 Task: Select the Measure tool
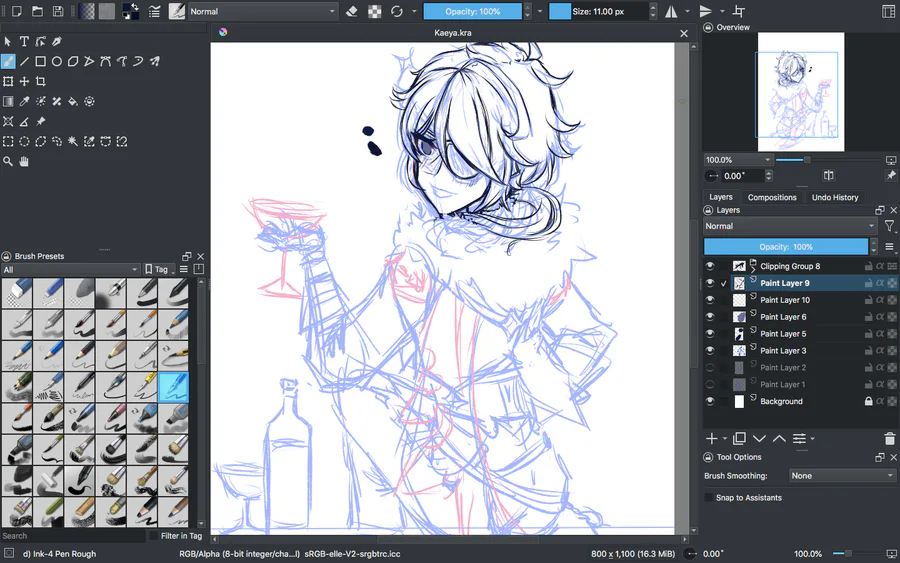coord(24,122)
